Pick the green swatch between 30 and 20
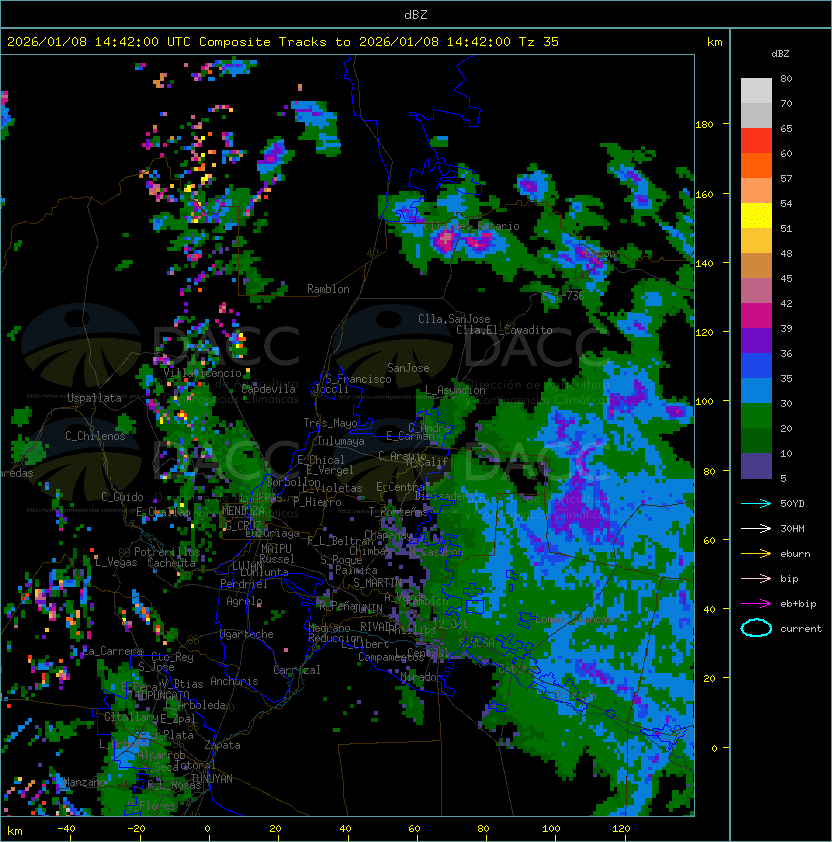 click(756, 416)
